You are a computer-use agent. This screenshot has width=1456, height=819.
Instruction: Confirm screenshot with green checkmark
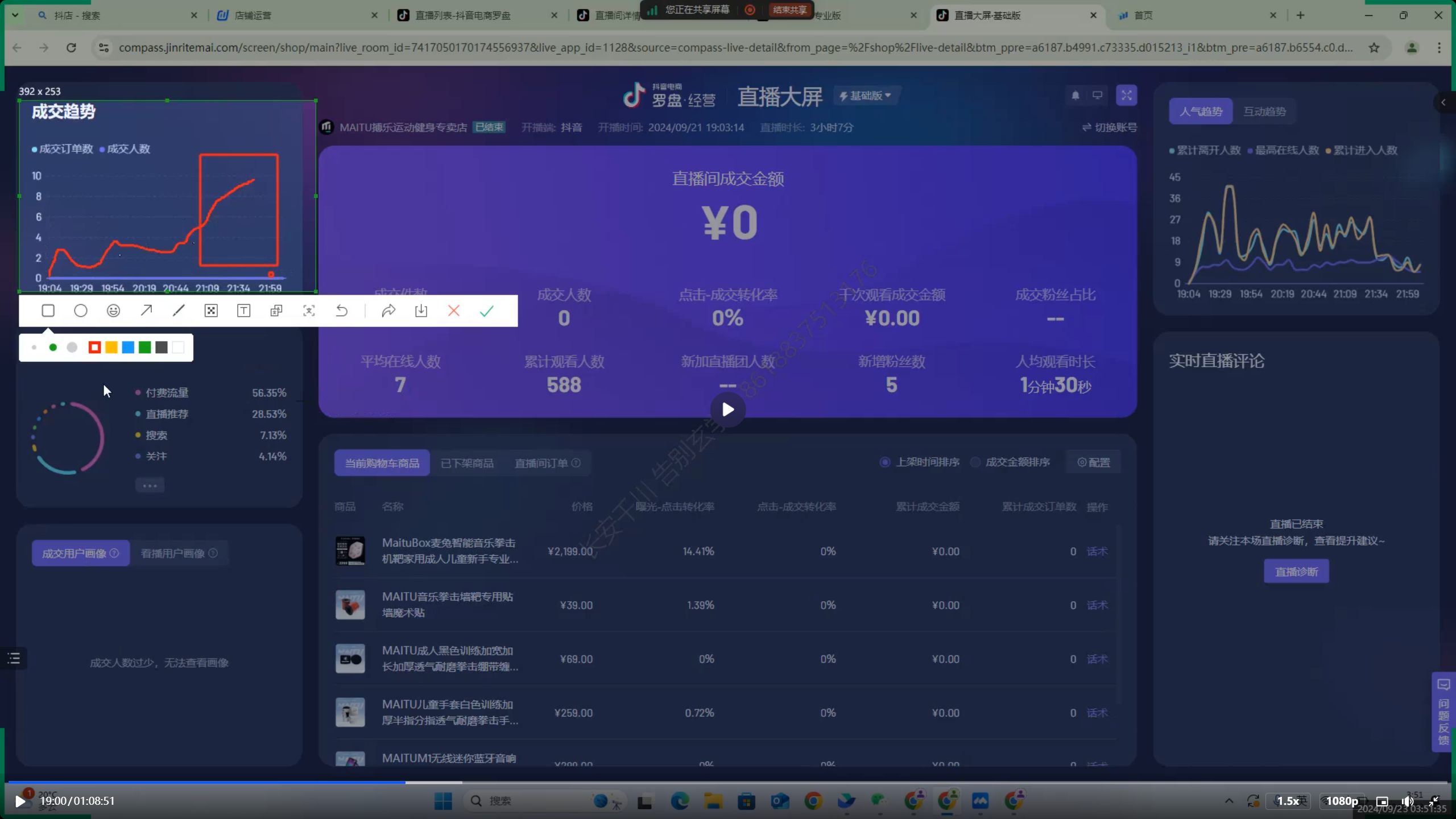[486, 311]
